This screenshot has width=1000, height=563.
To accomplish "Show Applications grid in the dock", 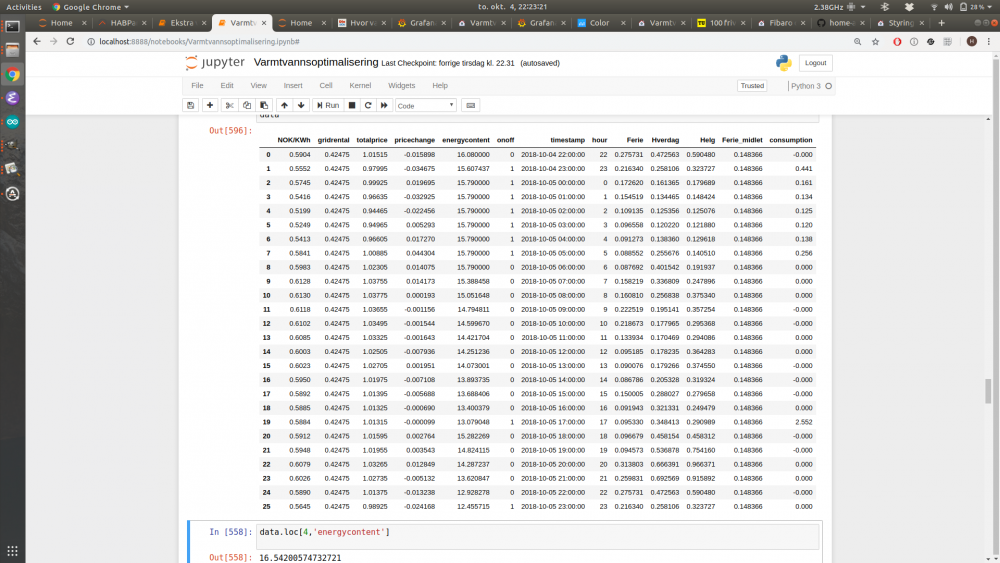I will coord(12,551).
